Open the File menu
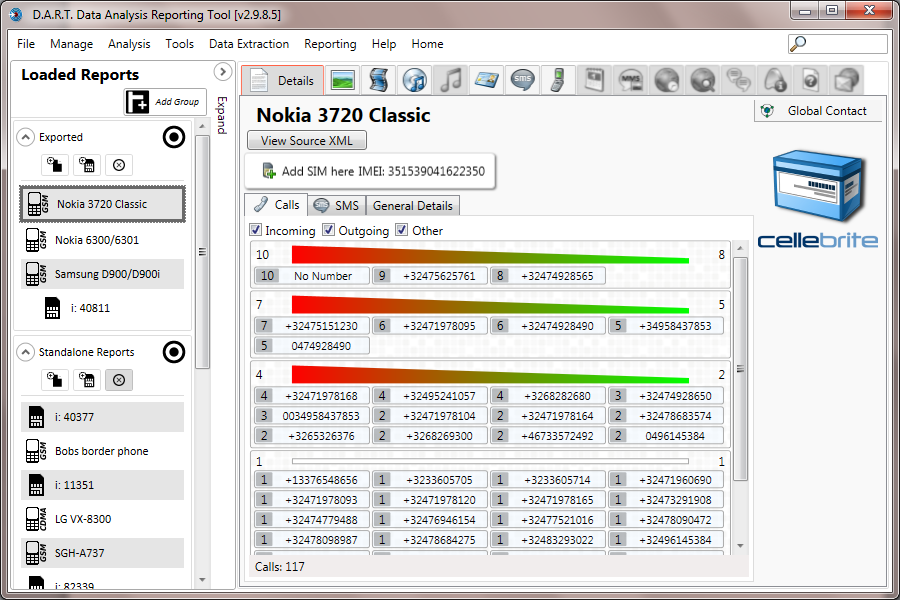Screen dimensions: 900x600 click(26, 44)
